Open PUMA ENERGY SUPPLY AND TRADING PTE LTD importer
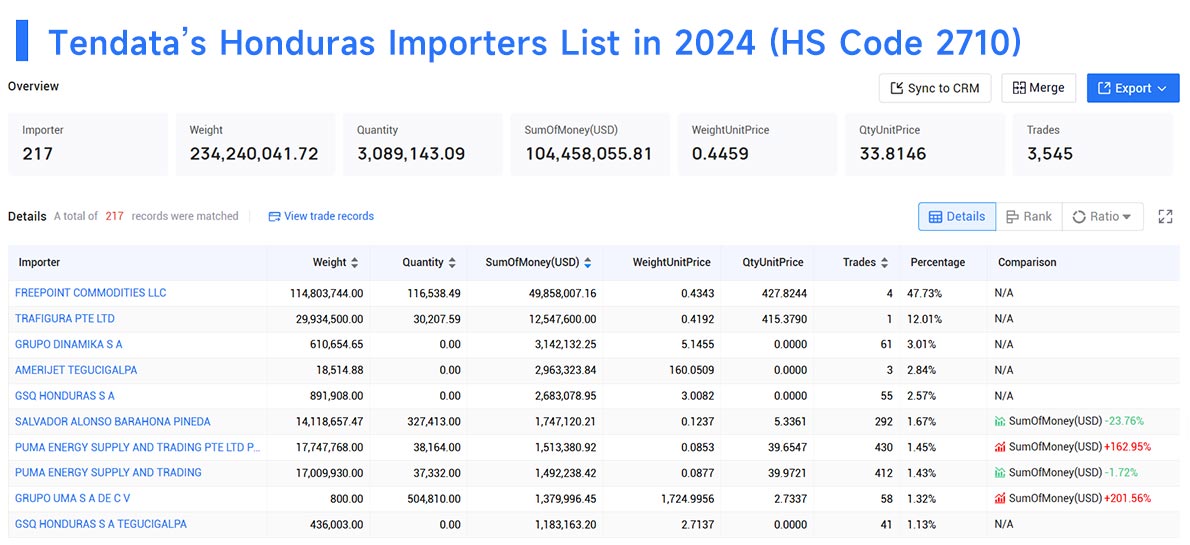The height and width of the screenshot is (545, 1190). click(137, 447)
